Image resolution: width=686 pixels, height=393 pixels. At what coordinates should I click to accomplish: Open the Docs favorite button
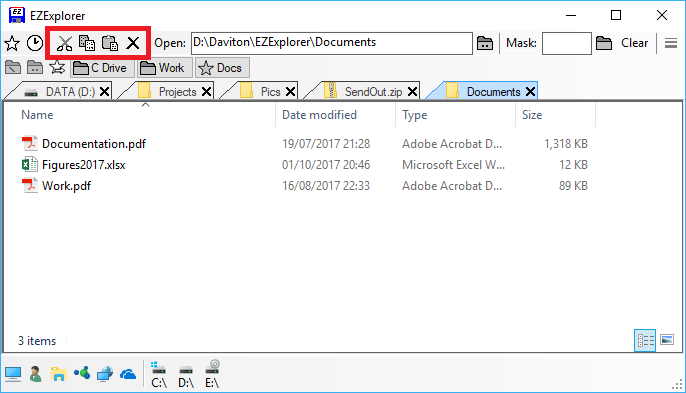click(222, 68)
